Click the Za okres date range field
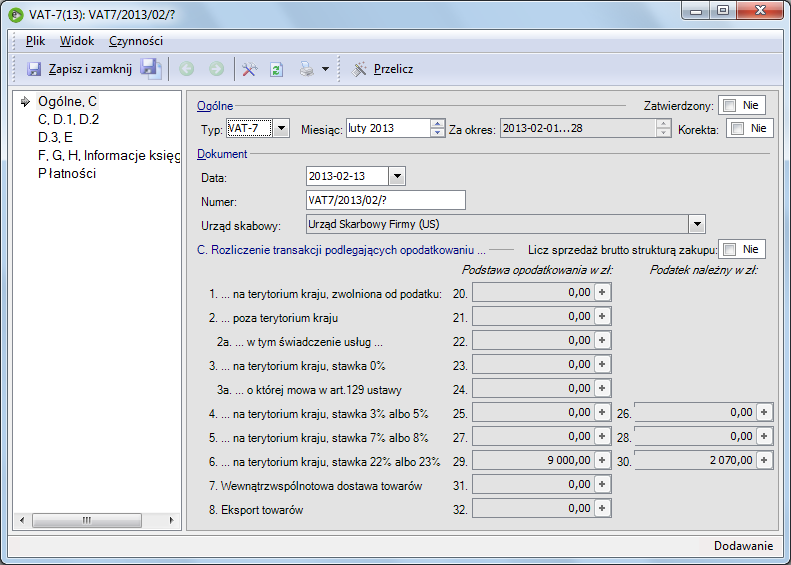Image resolution: width=791 pixels, height=565 pixels. [x=578, y=129]
